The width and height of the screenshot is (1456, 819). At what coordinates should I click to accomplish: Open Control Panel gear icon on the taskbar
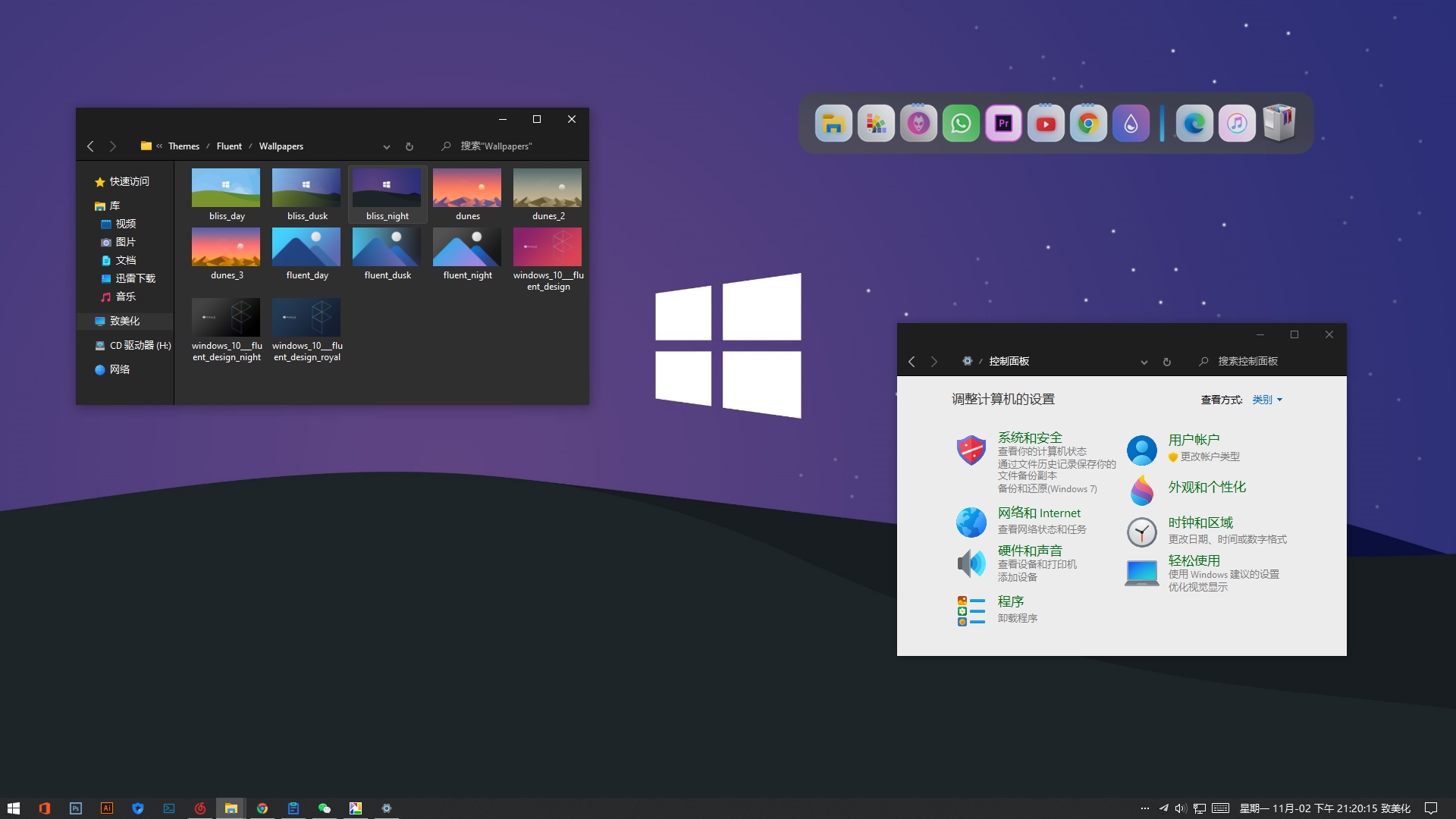coord(386,808)
